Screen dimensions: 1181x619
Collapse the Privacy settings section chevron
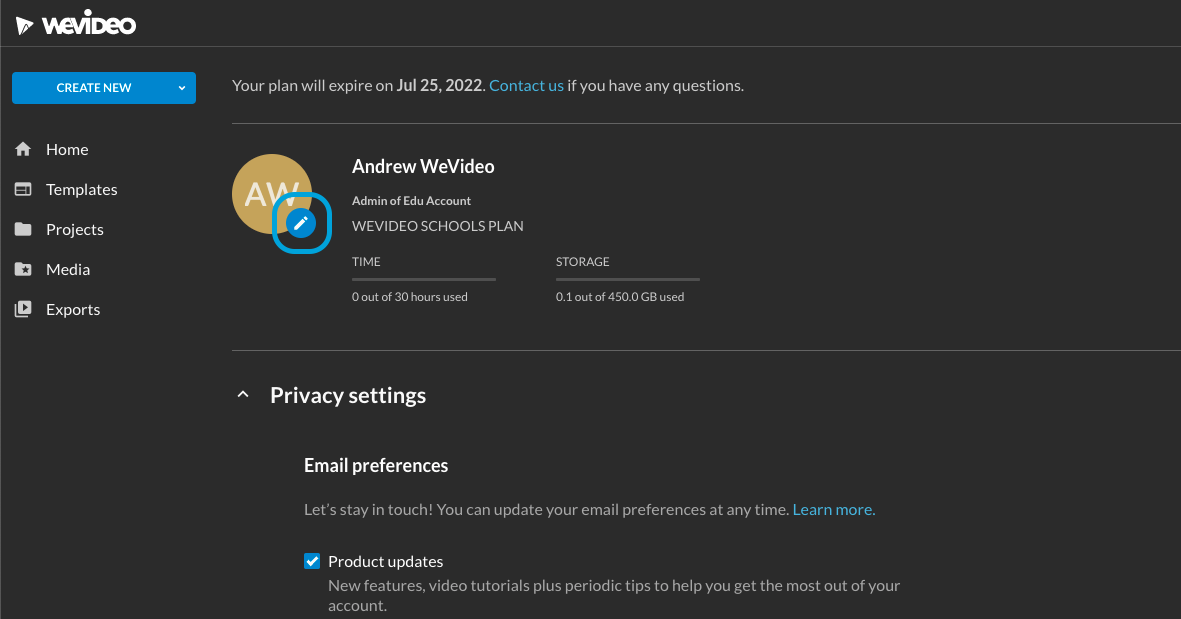(243, 395)
